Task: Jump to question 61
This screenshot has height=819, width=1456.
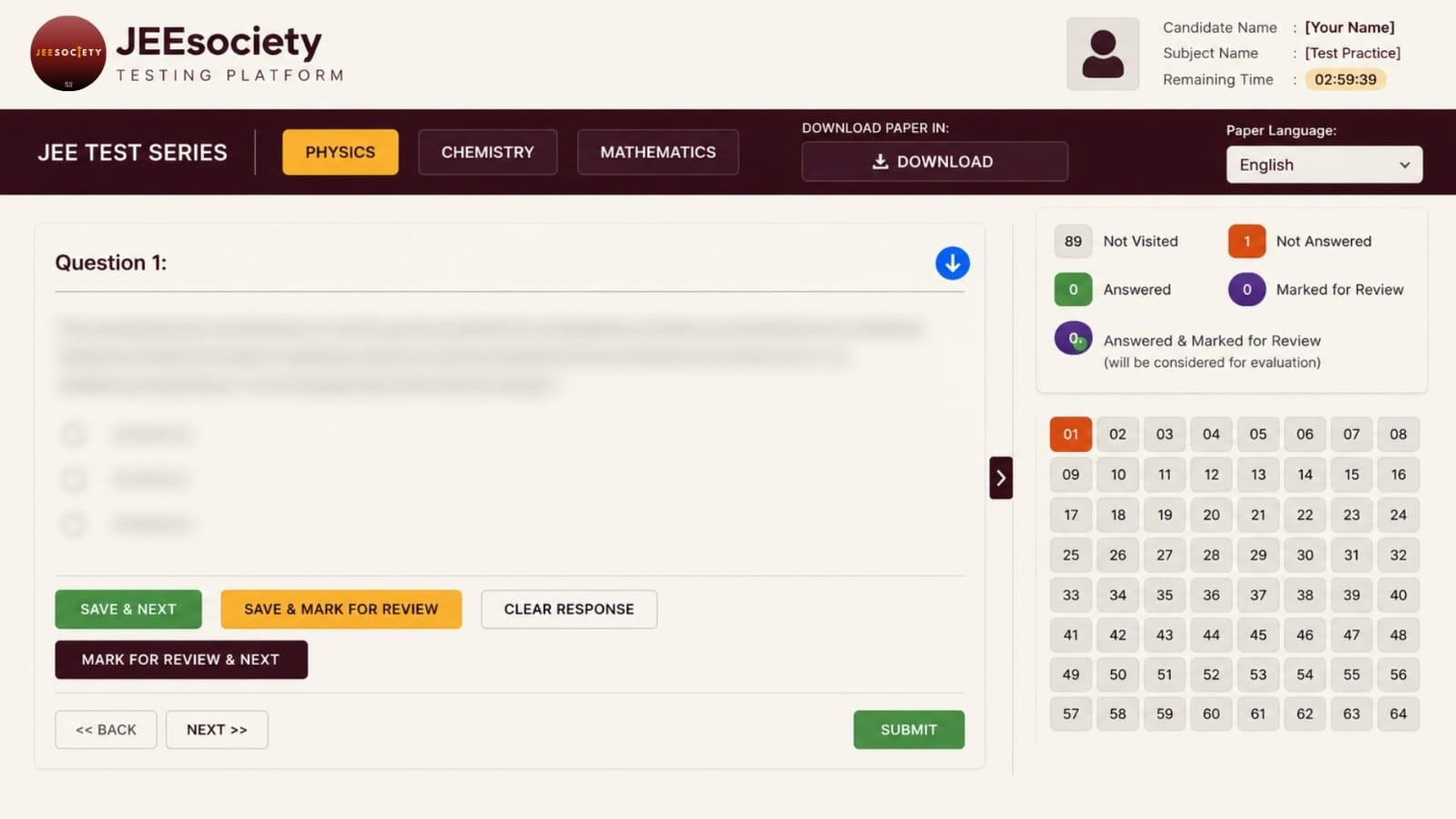Action: click(x=1258, y=714)
